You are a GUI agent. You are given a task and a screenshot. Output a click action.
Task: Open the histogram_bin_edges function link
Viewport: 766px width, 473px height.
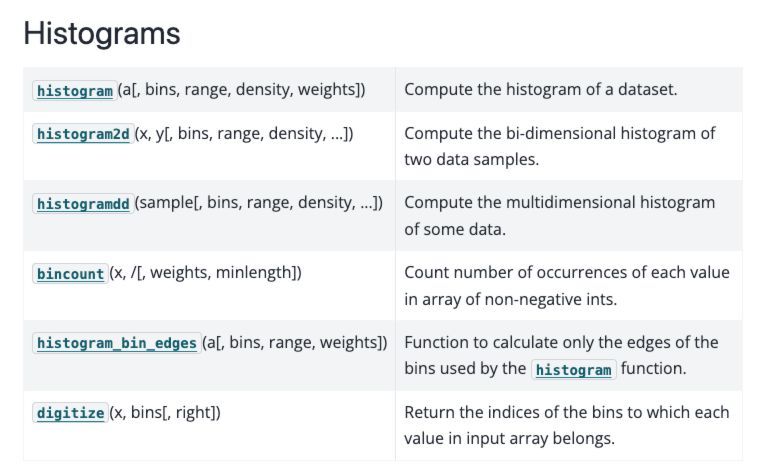(x=117, y=343)
